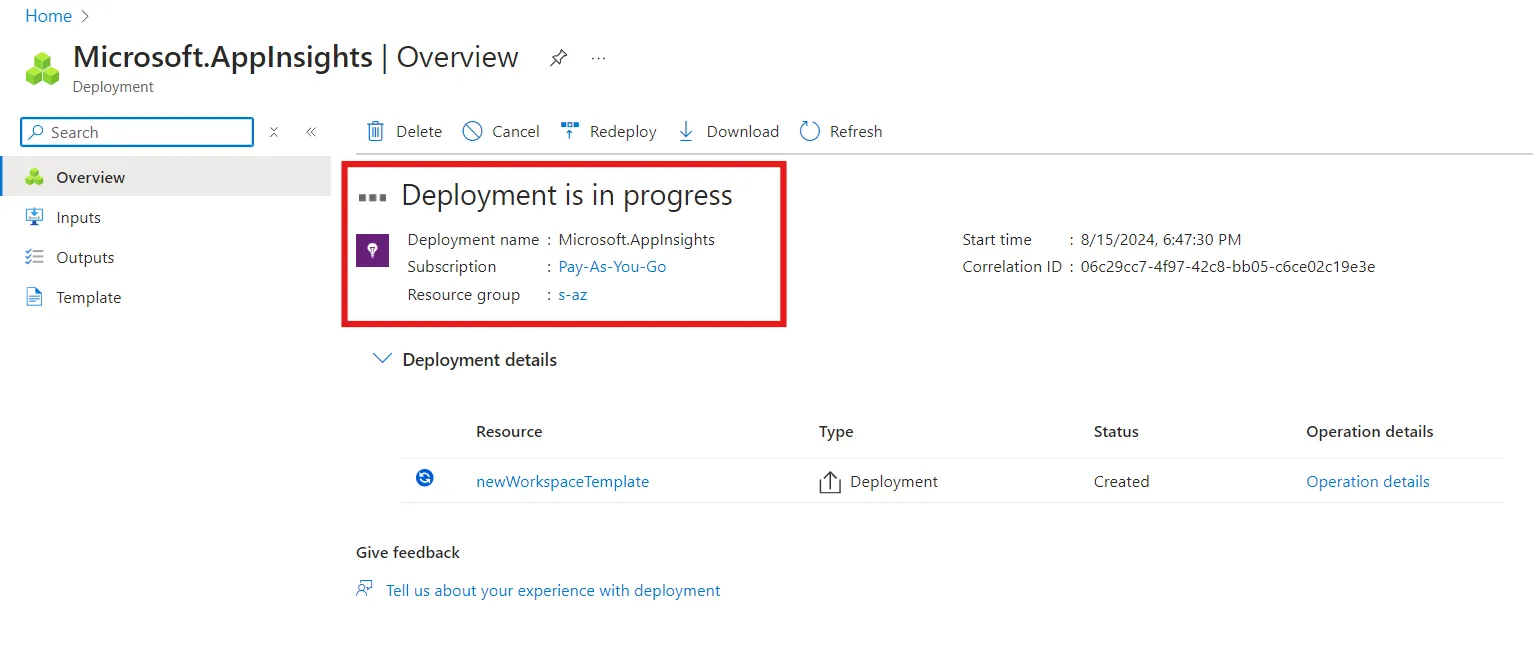
Task: Click the Outputs checklist icon
Action: click(35, 257)
